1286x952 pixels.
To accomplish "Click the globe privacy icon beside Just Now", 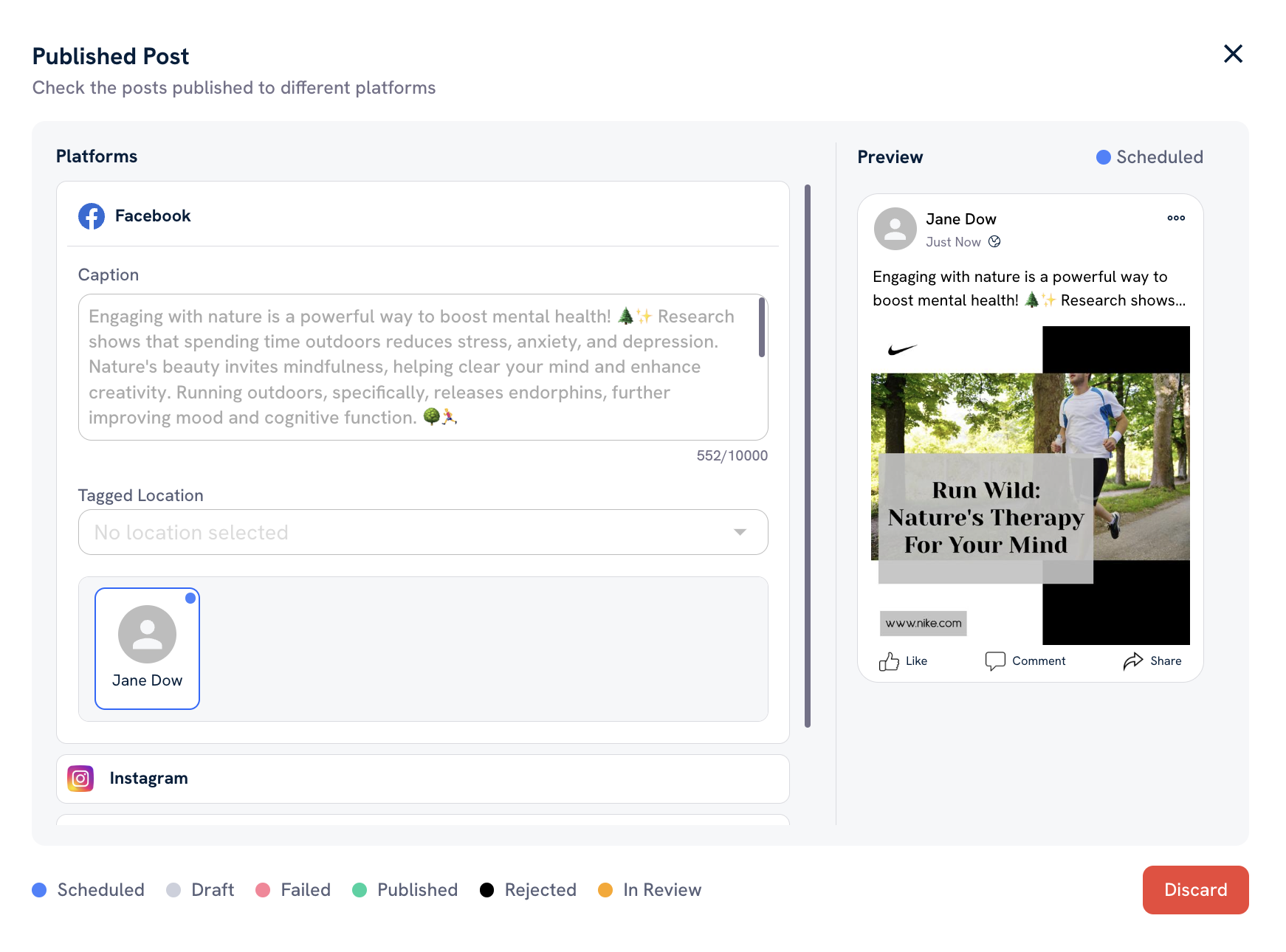I will (x=994, y=242).
